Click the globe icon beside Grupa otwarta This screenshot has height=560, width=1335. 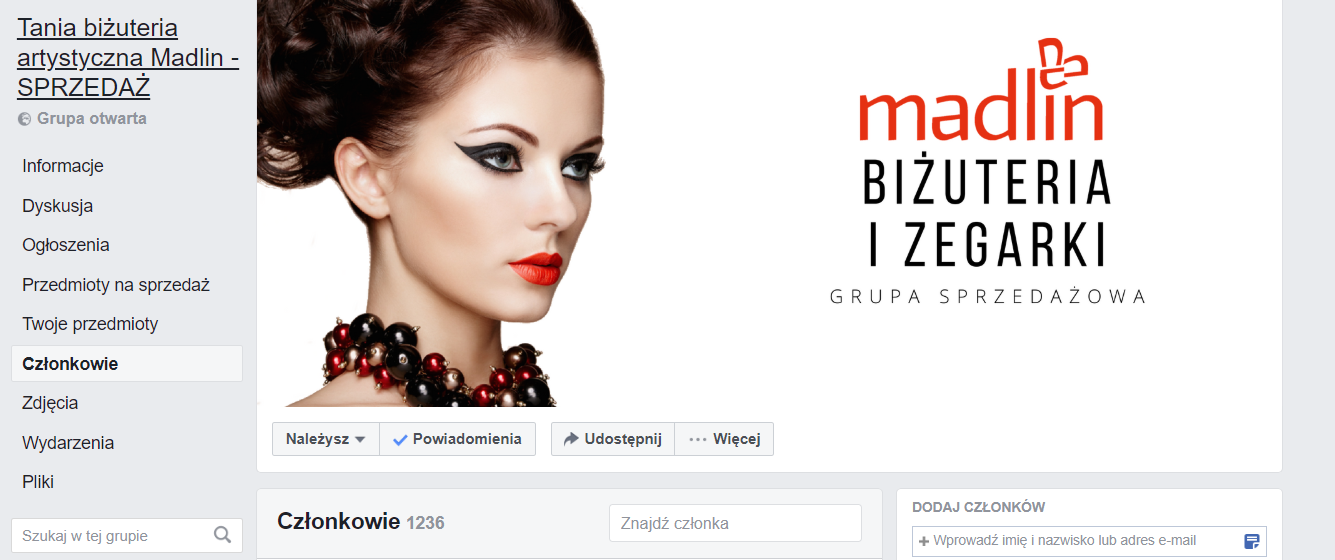click(25, 119)
